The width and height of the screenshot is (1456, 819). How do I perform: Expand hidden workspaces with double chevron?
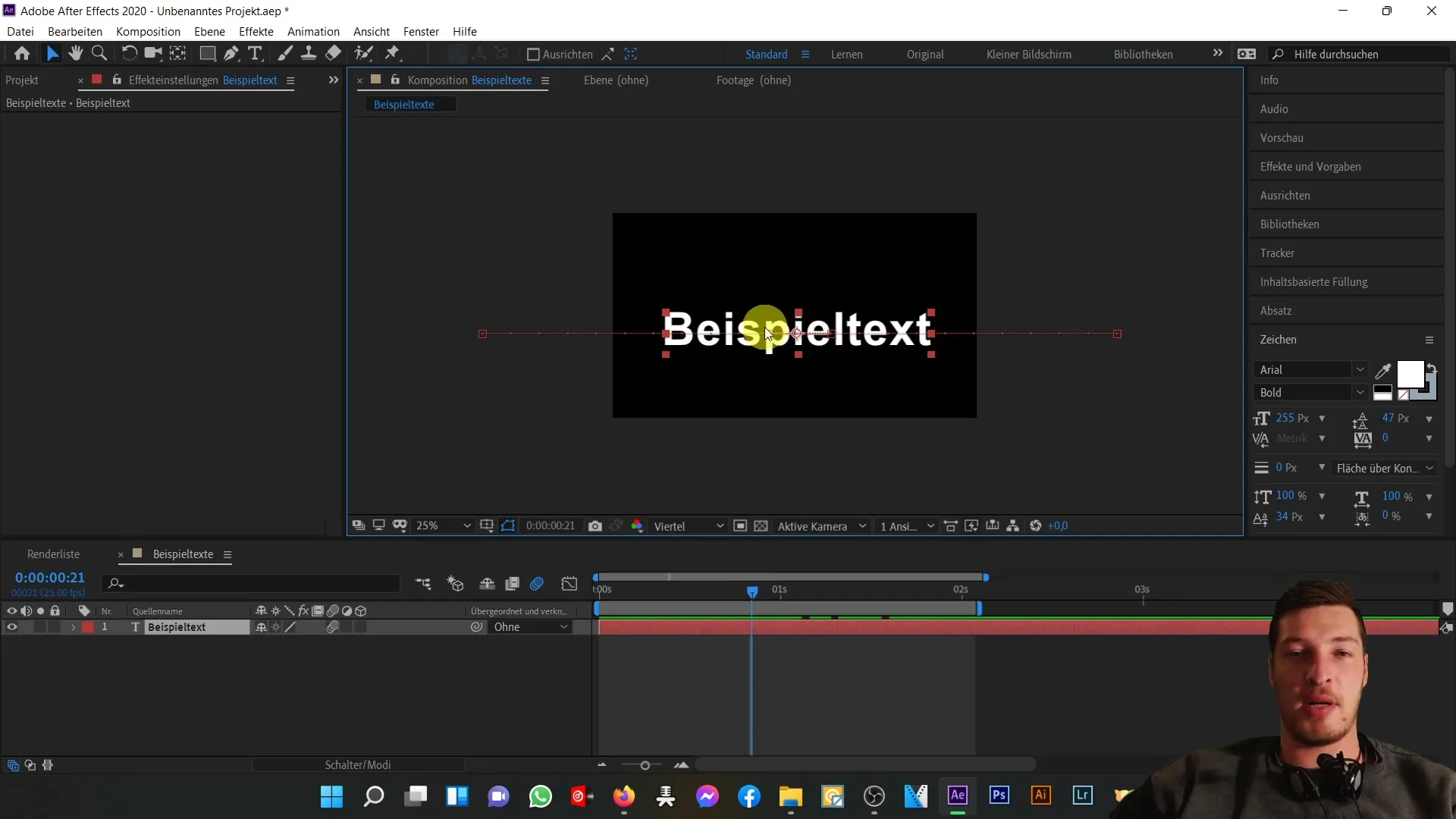tap(1218, 53)
